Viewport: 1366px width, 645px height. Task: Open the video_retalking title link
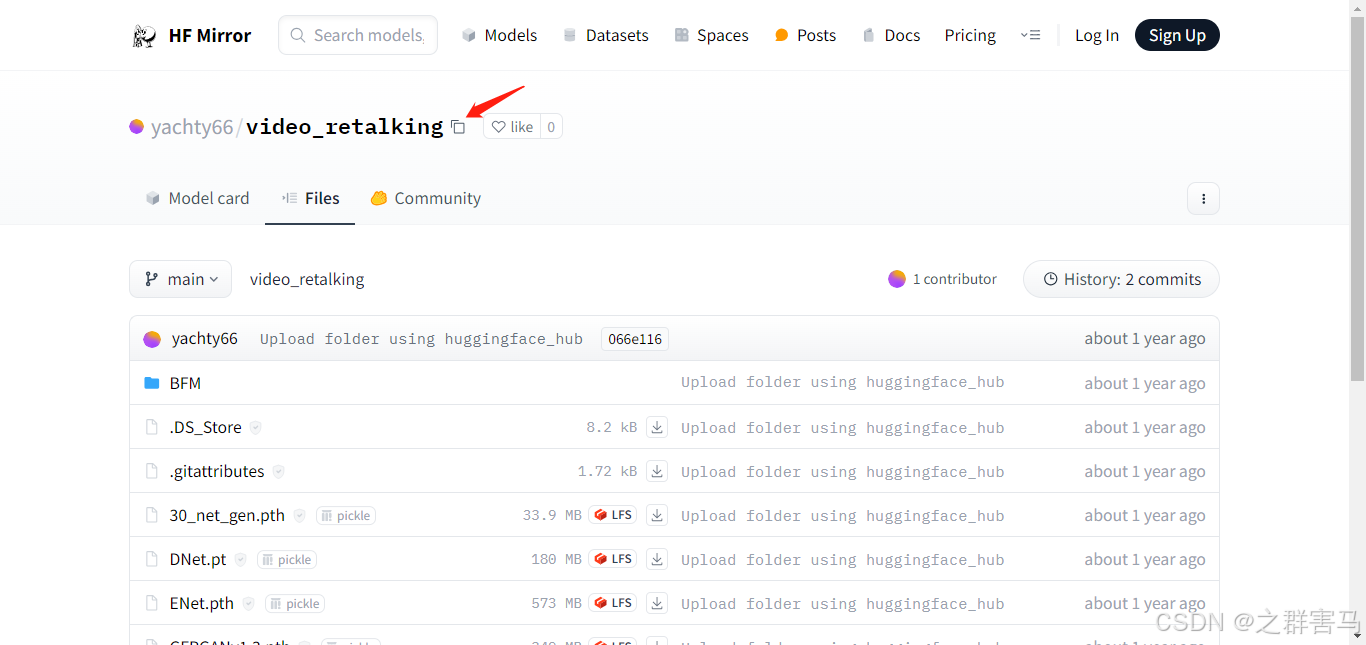point(344,127)
